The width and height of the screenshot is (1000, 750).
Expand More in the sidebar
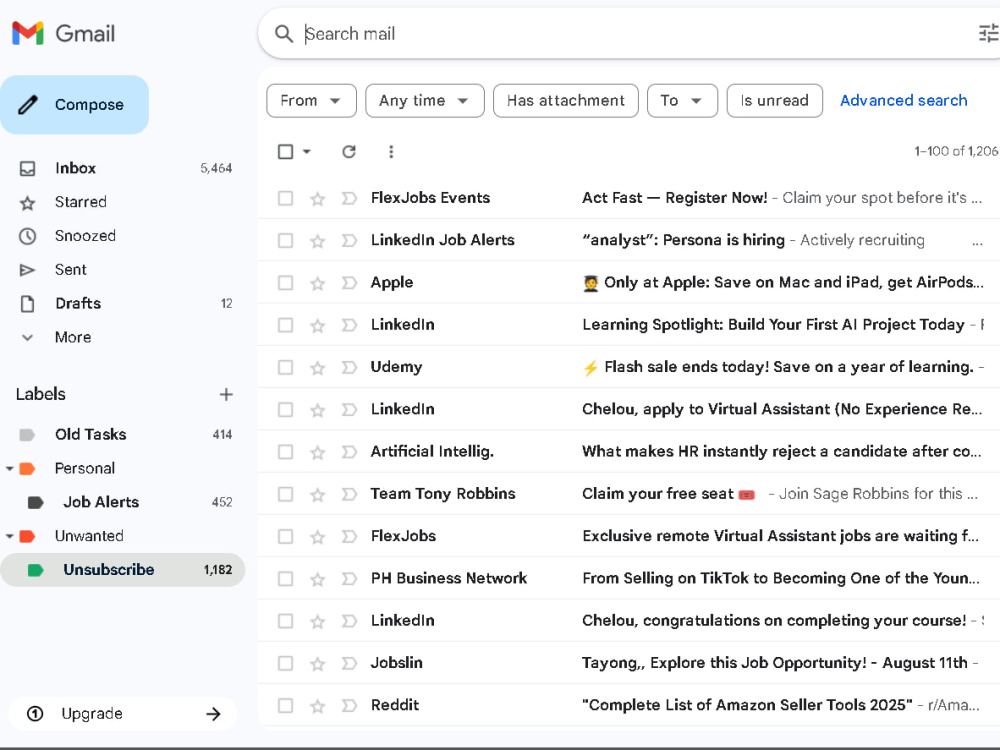point(73,337)
